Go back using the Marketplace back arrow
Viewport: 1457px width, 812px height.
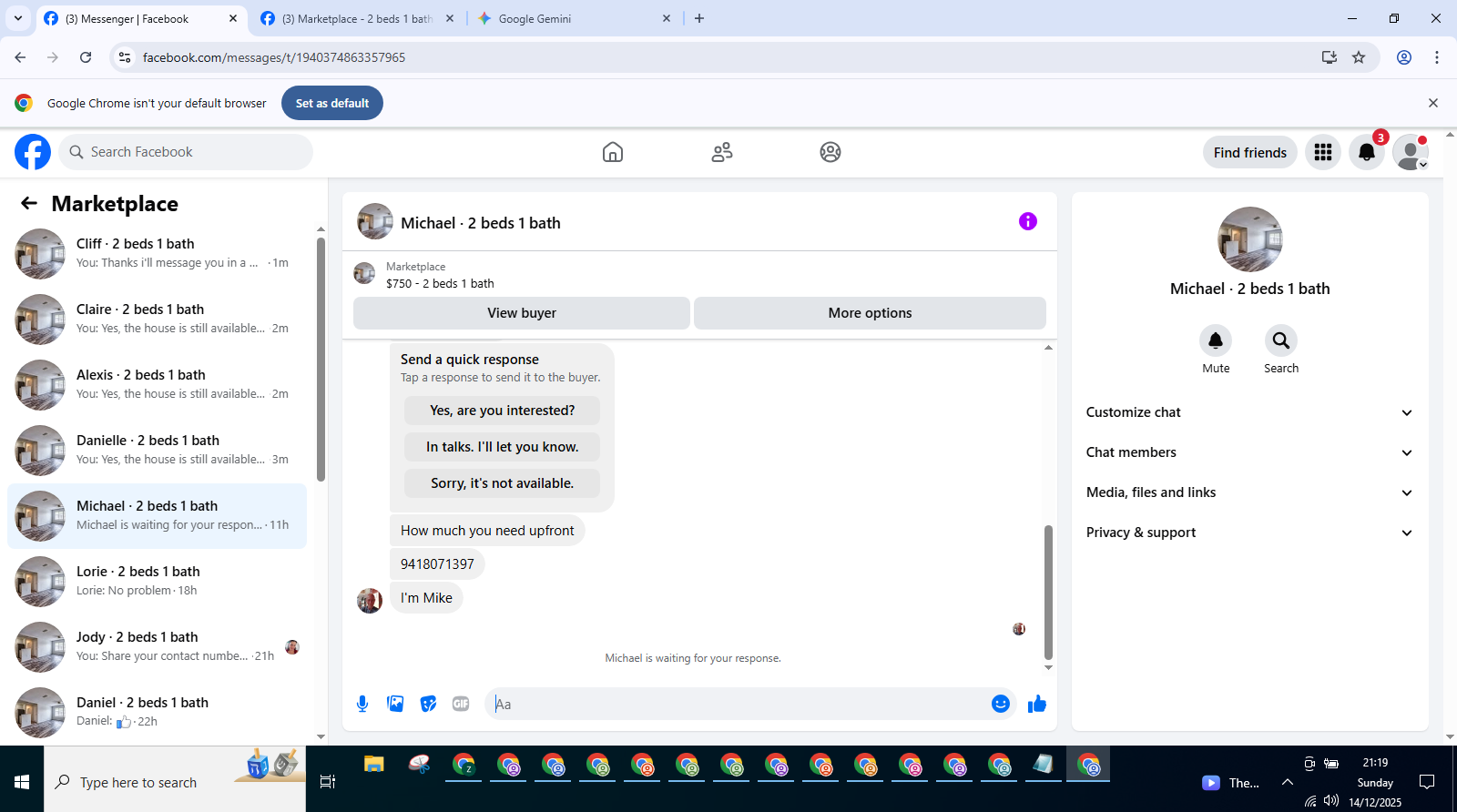(29, 203)
